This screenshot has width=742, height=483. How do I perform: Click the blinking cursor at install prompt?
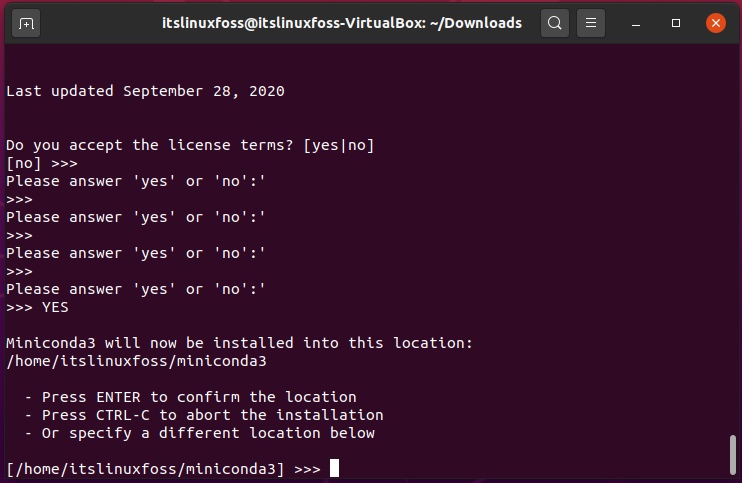(334, 468)
